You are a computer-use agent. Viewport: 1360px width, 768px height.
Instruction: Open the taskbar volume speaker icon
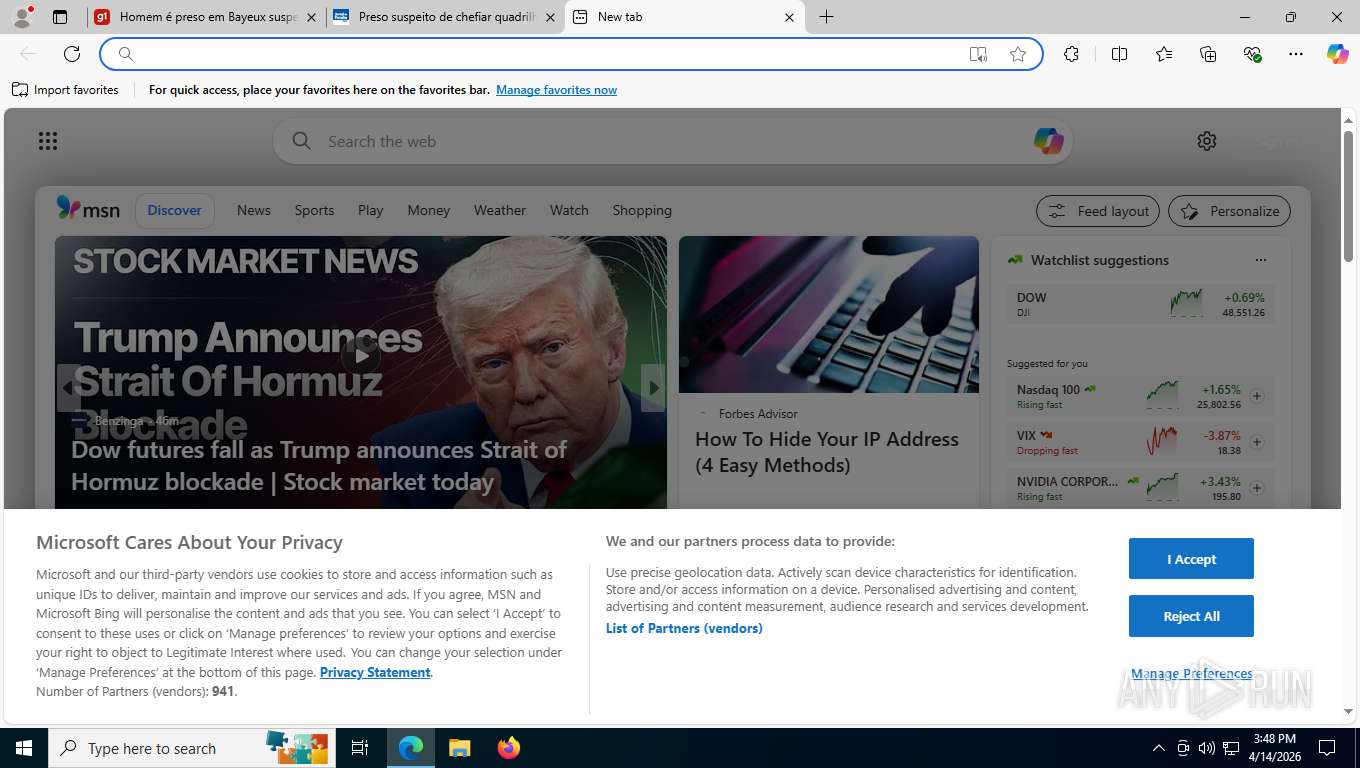point(1206,748)
